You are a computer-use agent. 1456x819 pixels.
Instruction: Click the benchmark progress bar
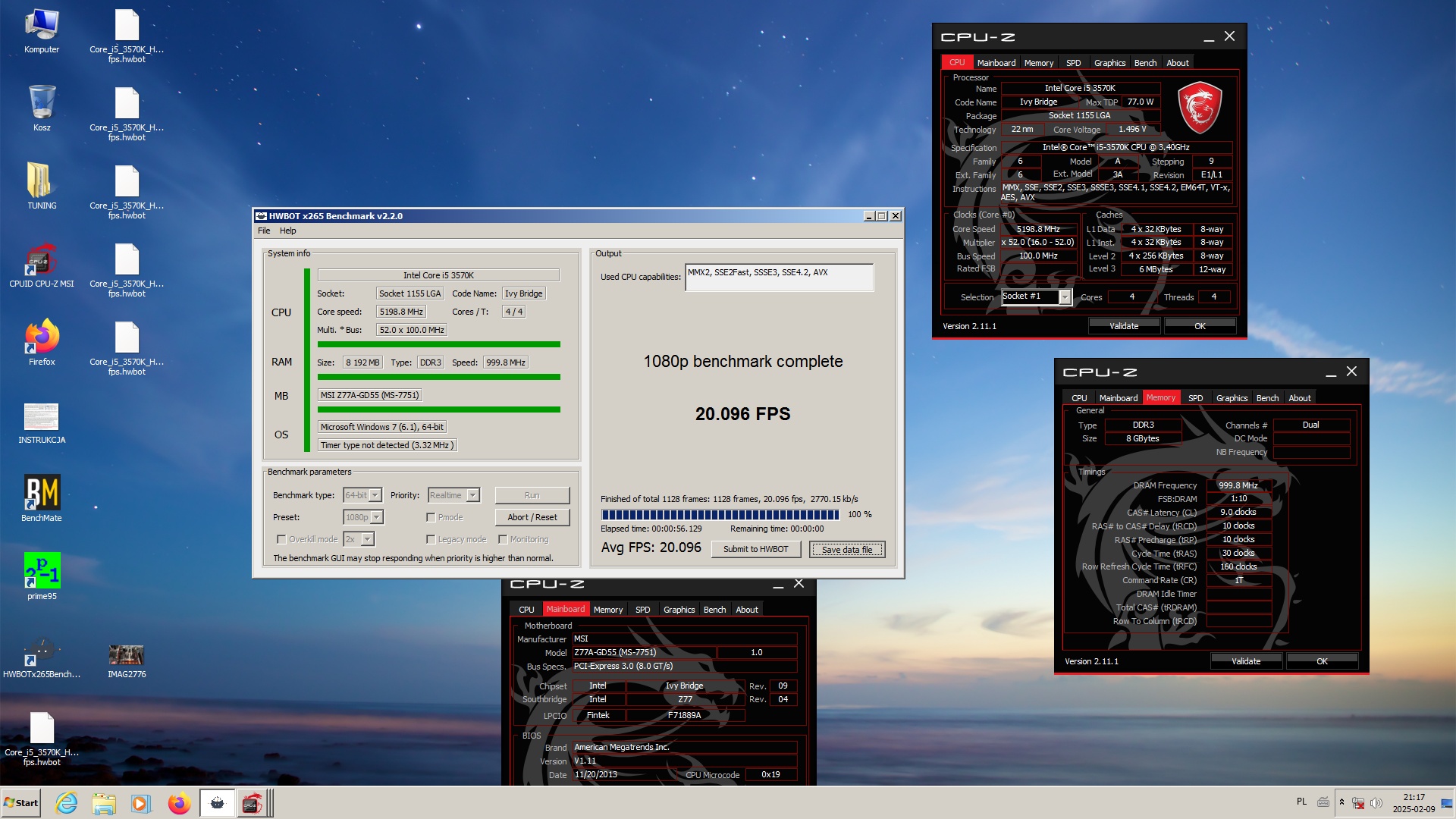[720, 515]
